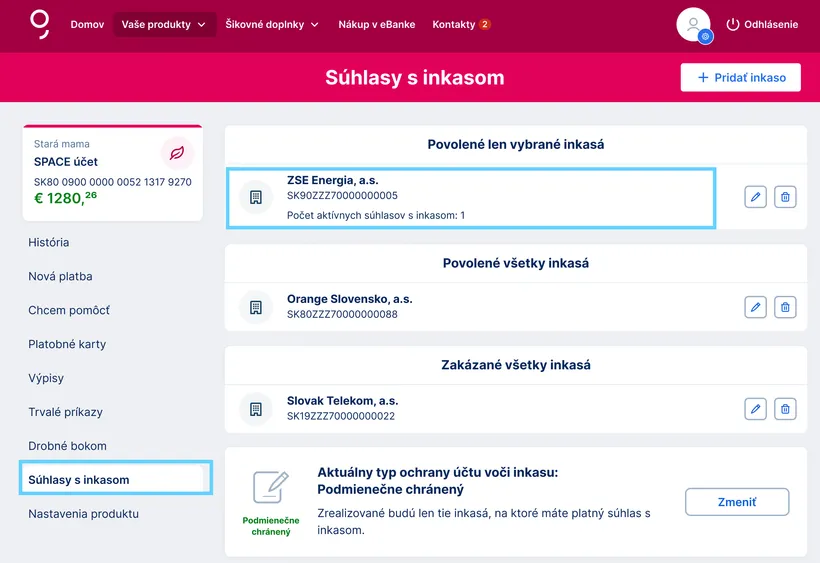Click the Zmeniť protection type button
Image resolution: width=820 pixels, height=563 pixels.
(x=737, y=502)
